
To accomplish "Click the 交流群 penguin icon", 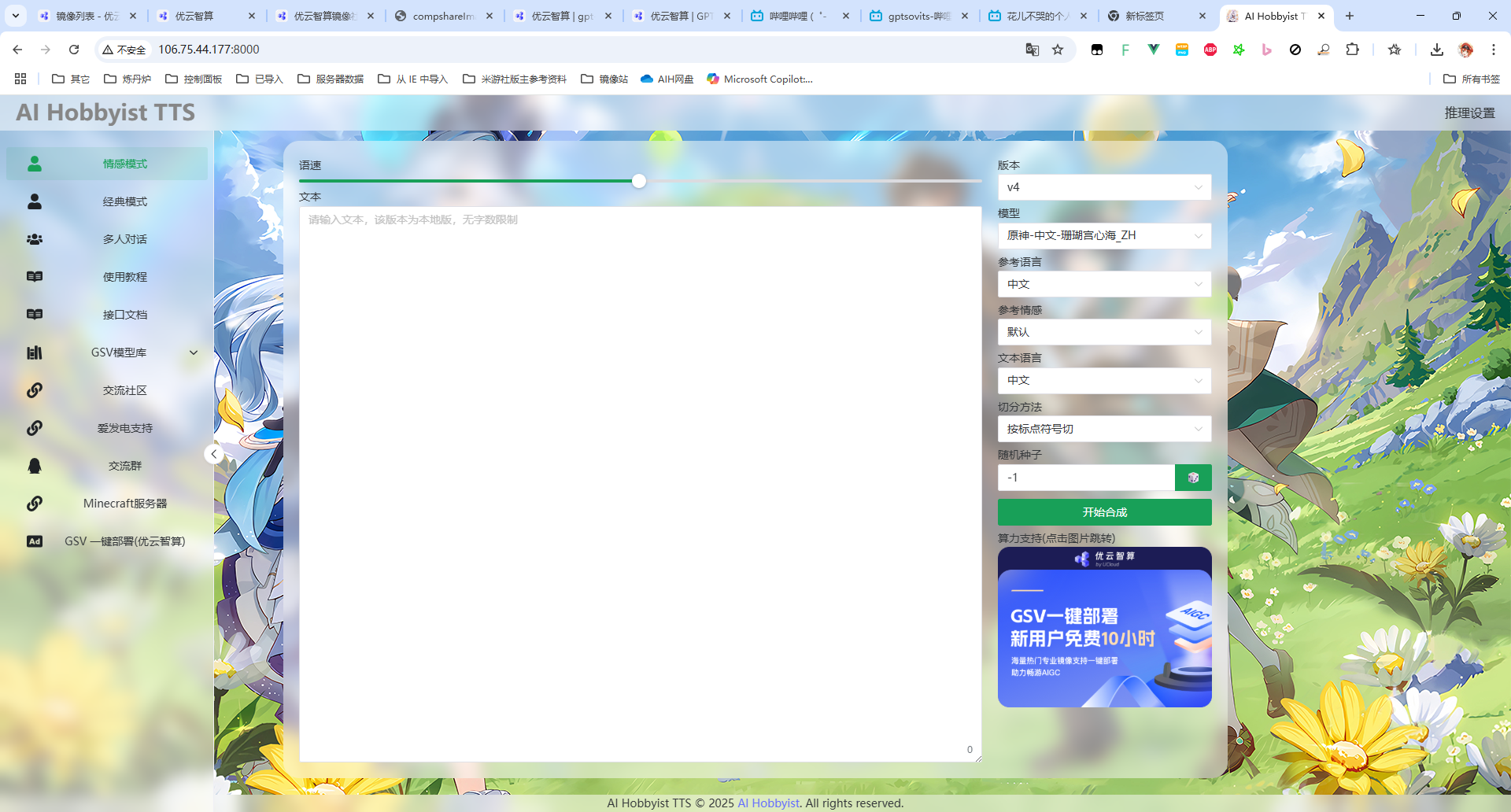I will click(x=35, y=466).
